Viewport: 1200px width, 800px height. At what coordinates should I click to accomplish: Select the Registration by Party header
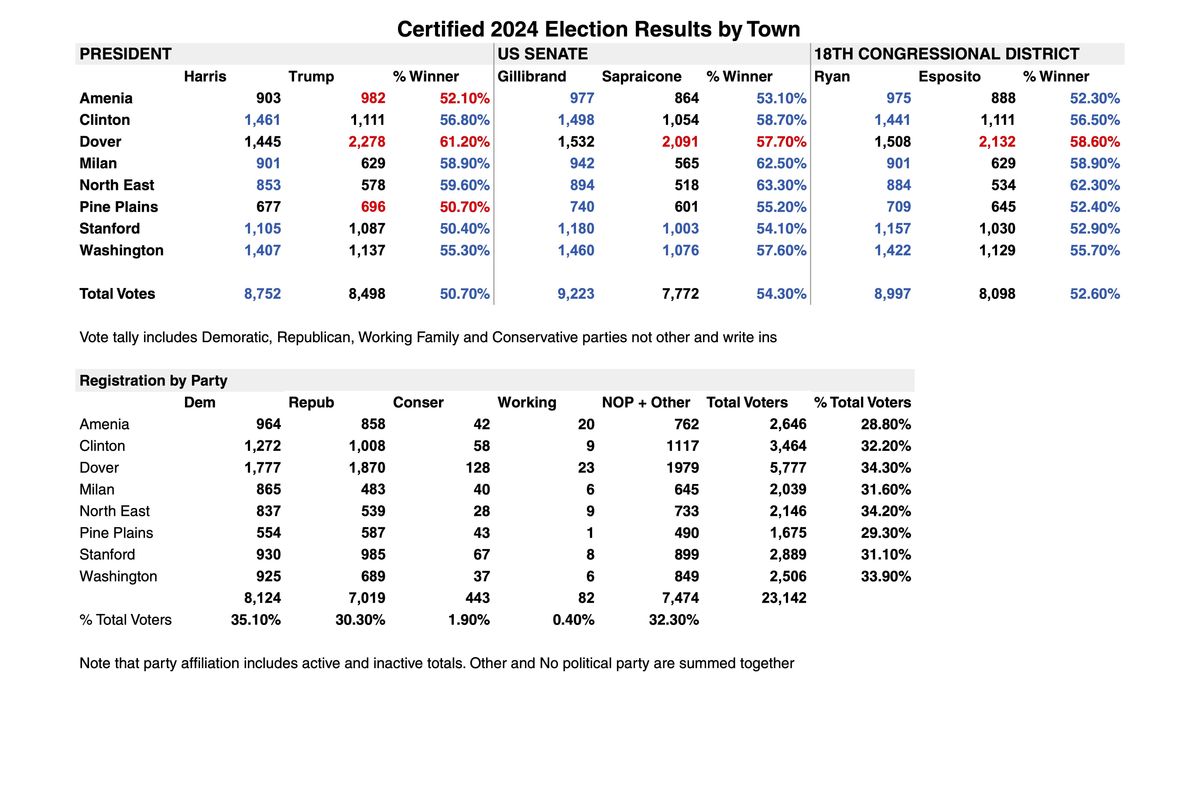tap(153, 380)
